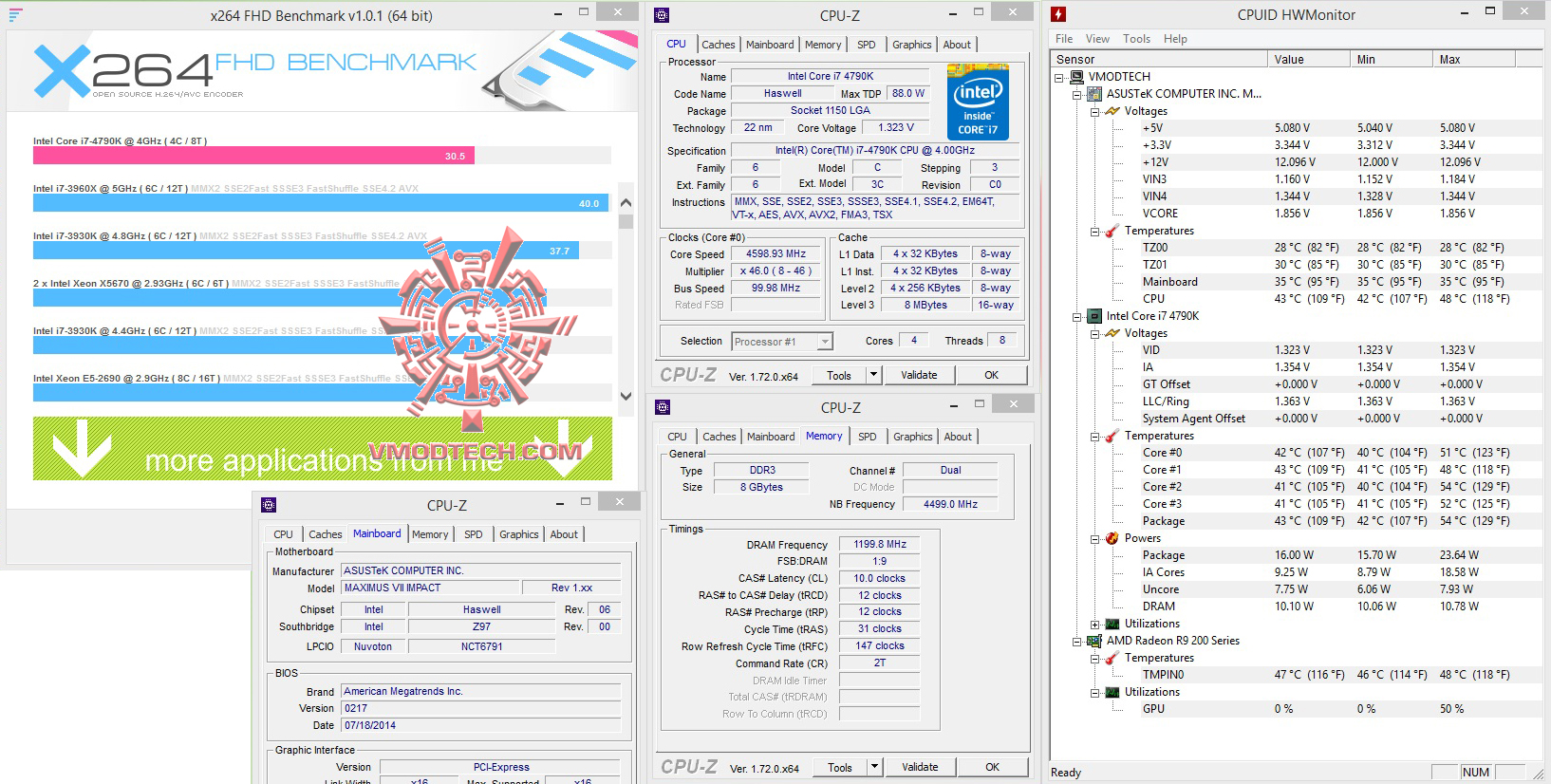
Task: Click the Max column header
Action: coord(1474,59)
